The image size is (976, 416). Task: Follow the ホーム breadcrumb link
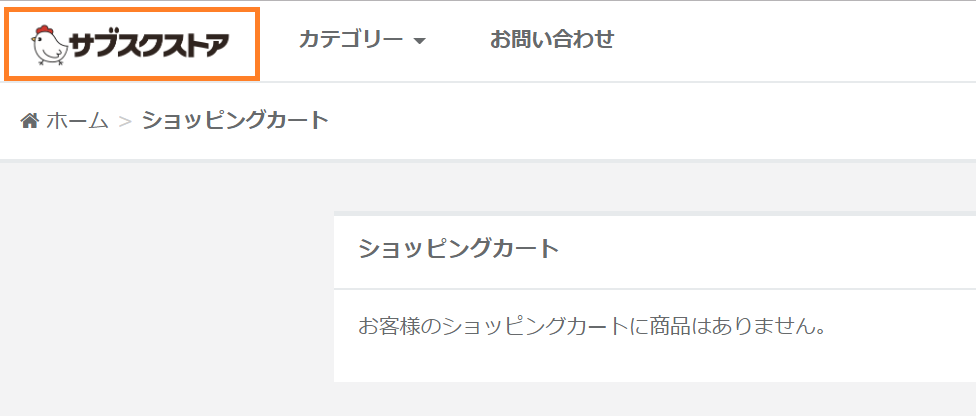77,121
